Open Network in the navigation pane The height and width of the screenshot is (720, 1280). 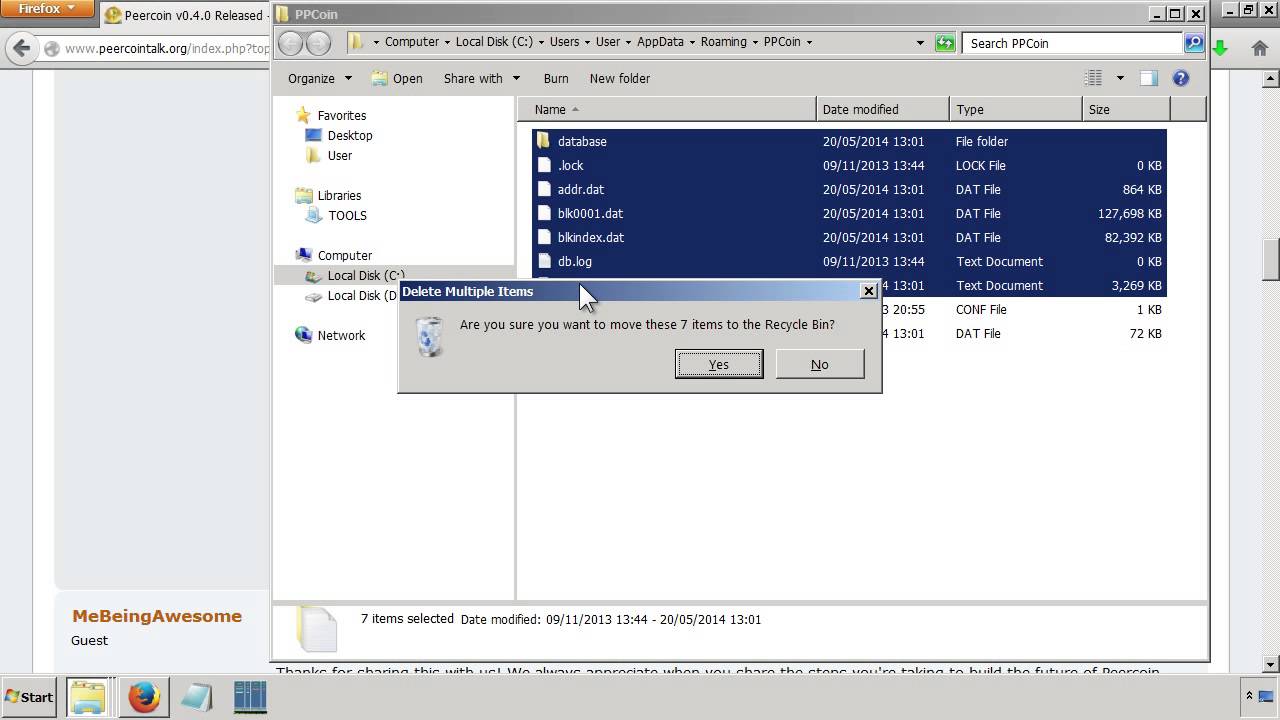[341, 335]
